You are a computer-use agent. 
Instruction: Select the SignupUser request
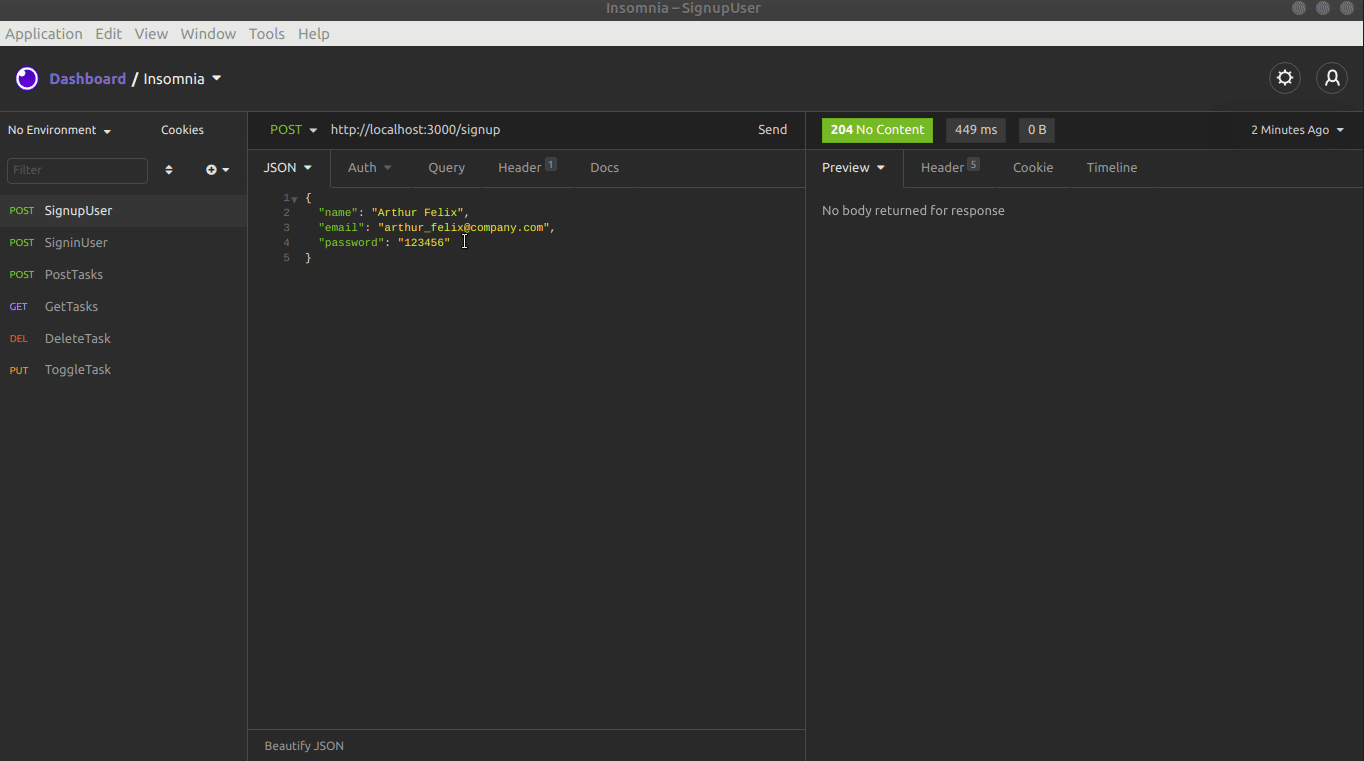pyautogui.click(x=123, y=211)
